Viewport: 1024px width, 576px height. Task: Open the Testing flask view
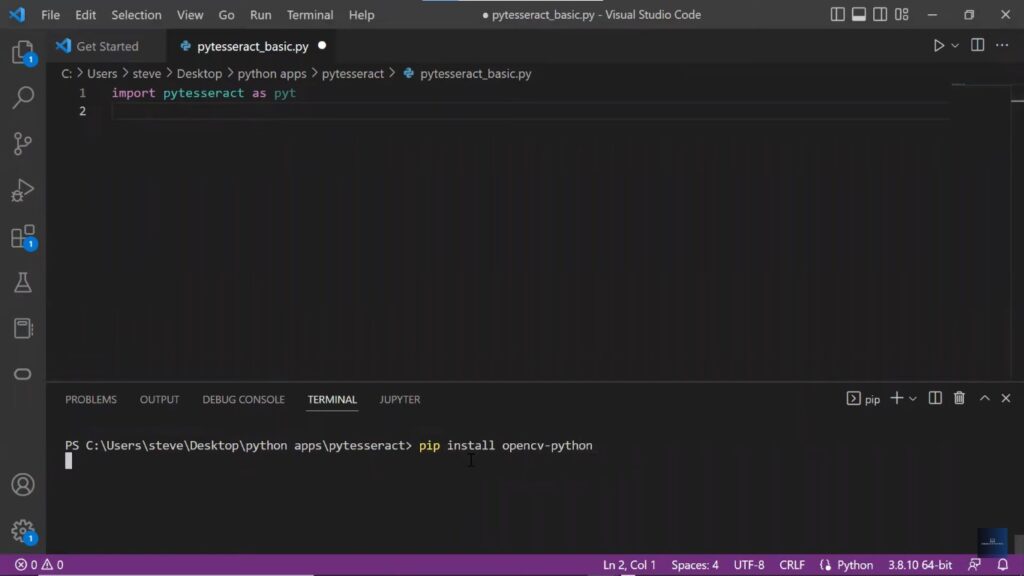point(23,282)
